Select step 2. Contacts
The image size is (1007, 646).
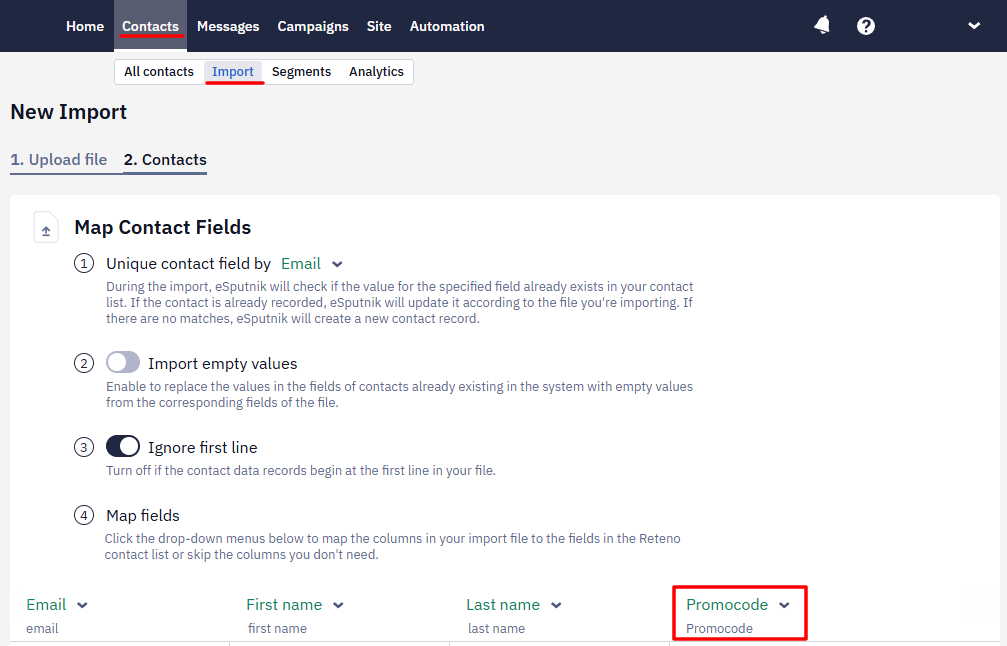click(165, 159)
